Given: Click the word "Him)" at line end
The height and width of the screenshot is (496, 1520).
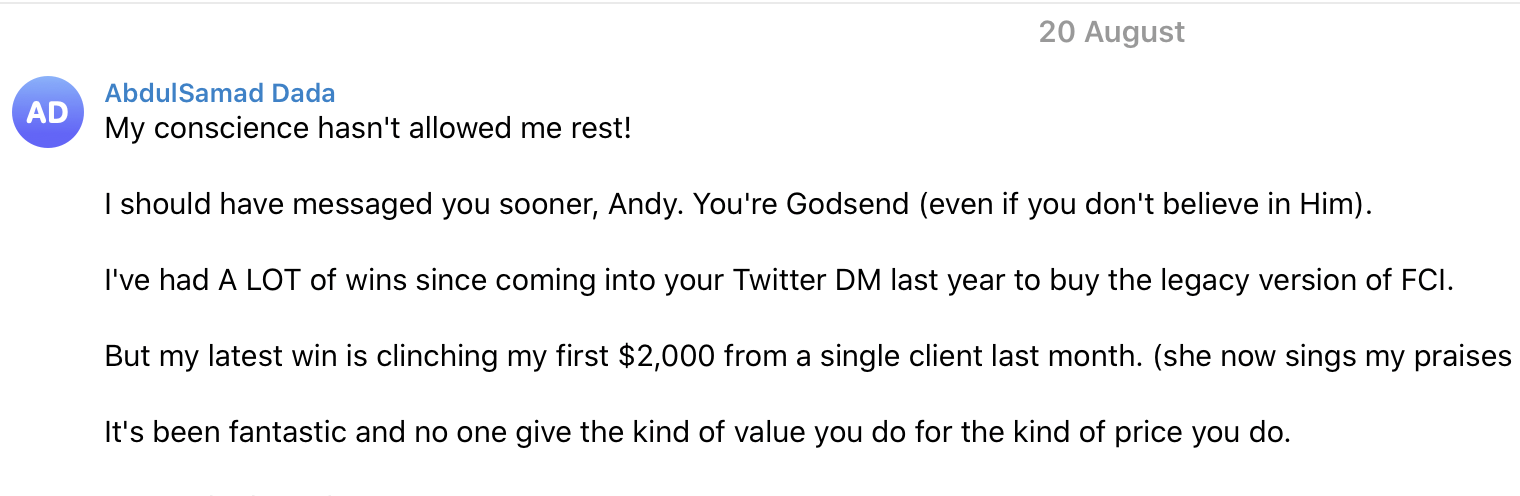Looking at the screenshot, I should [1309, 206].
